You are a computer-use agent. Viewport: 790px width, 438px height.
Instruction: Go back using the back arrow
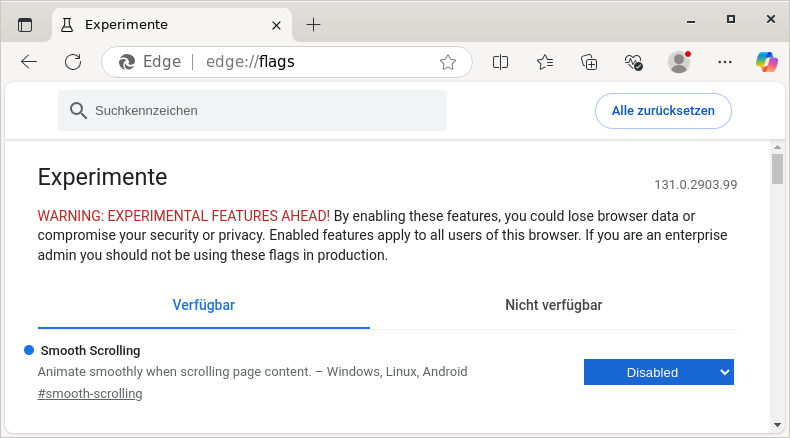[x=29, y=62]
